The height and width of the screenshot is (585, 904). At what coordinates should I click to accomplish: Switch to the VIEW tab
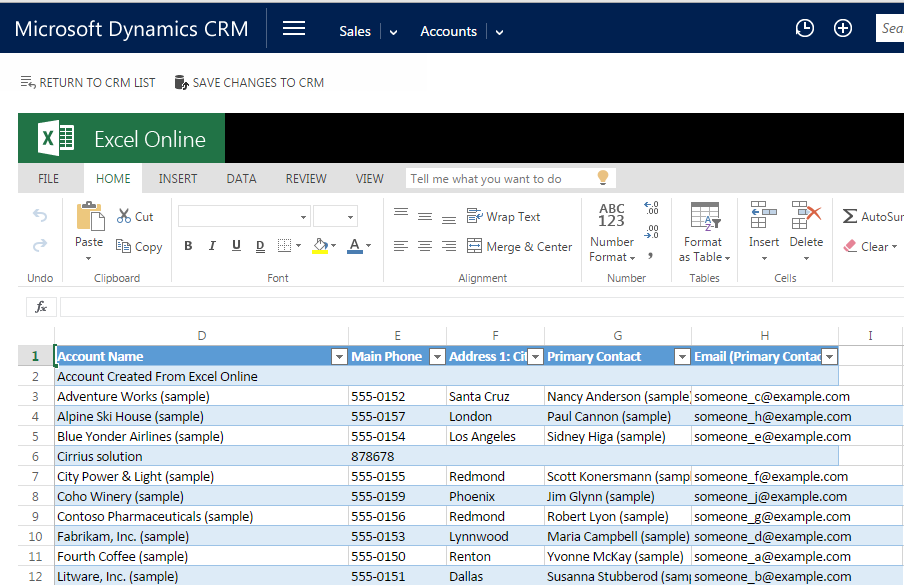370,179
